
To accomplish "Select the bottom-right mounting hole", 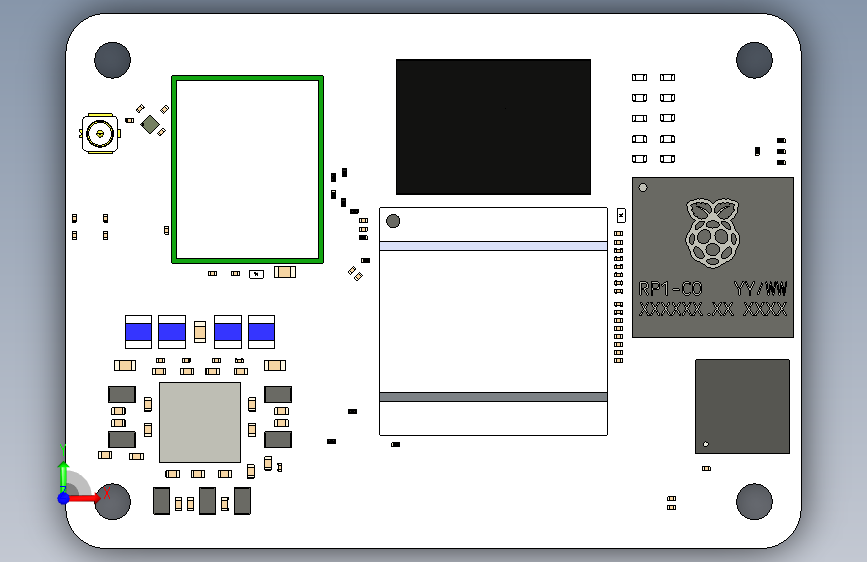I will tap(754, 501).
